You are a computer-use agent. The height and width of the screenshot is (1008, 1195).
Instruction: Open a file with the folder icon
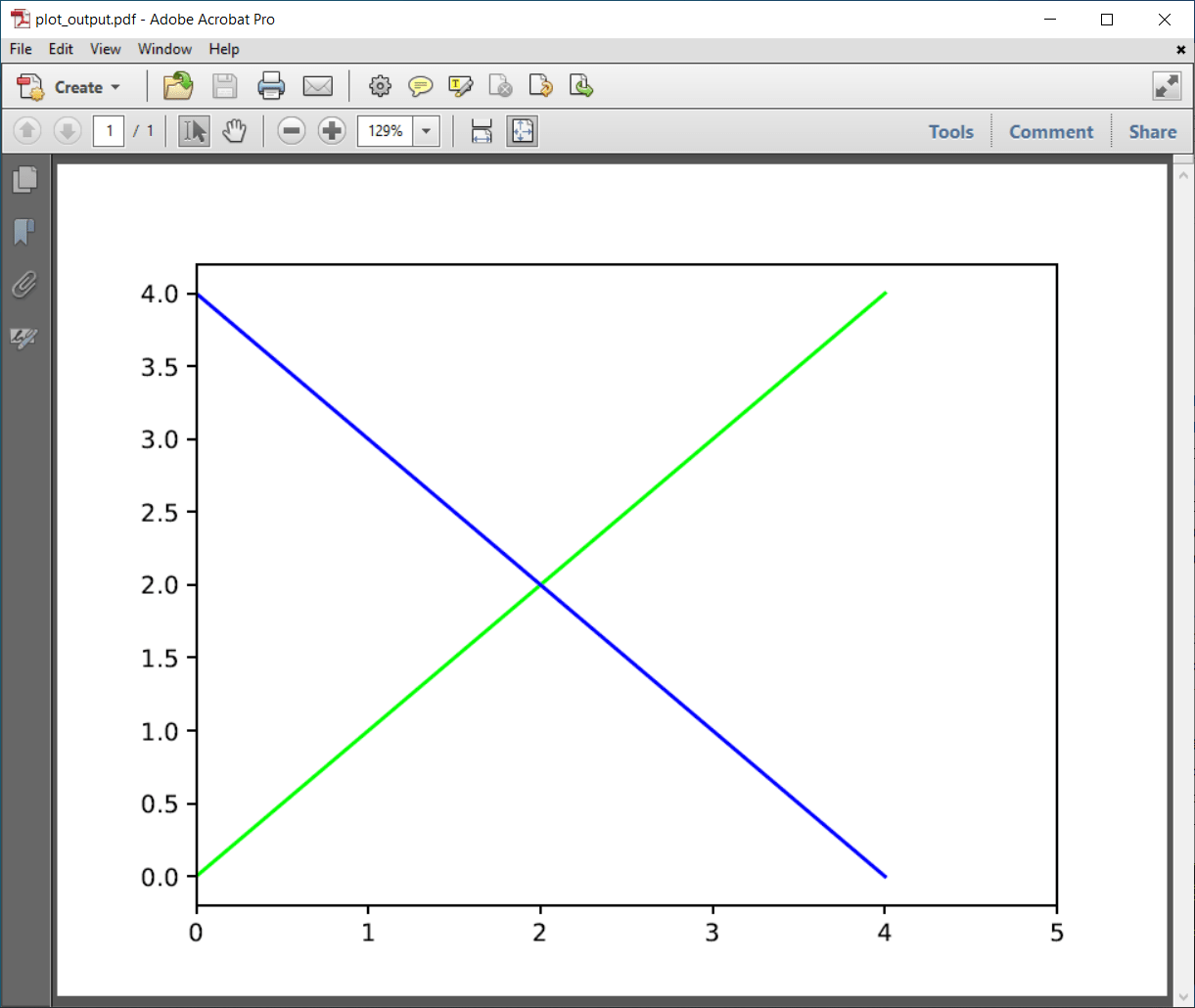tap(177, 86)
